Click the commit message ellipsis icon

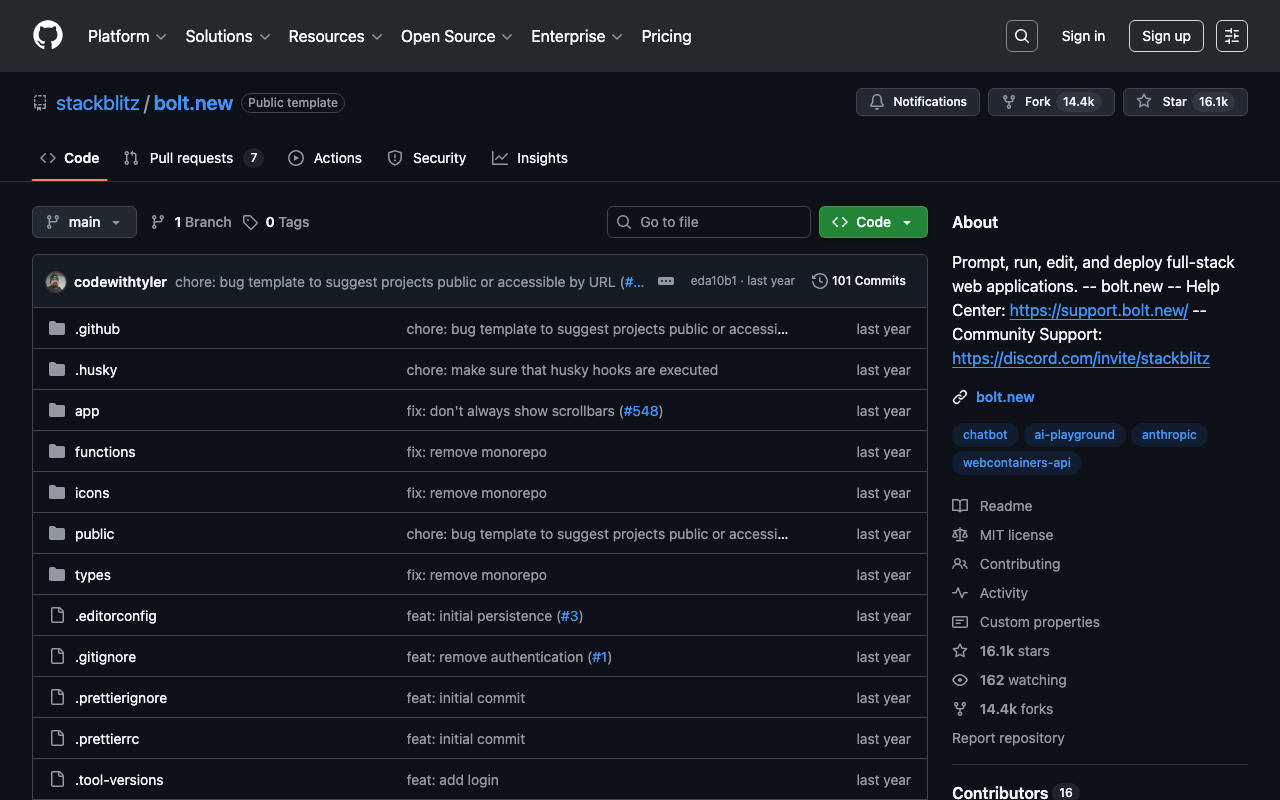[666, 281]
